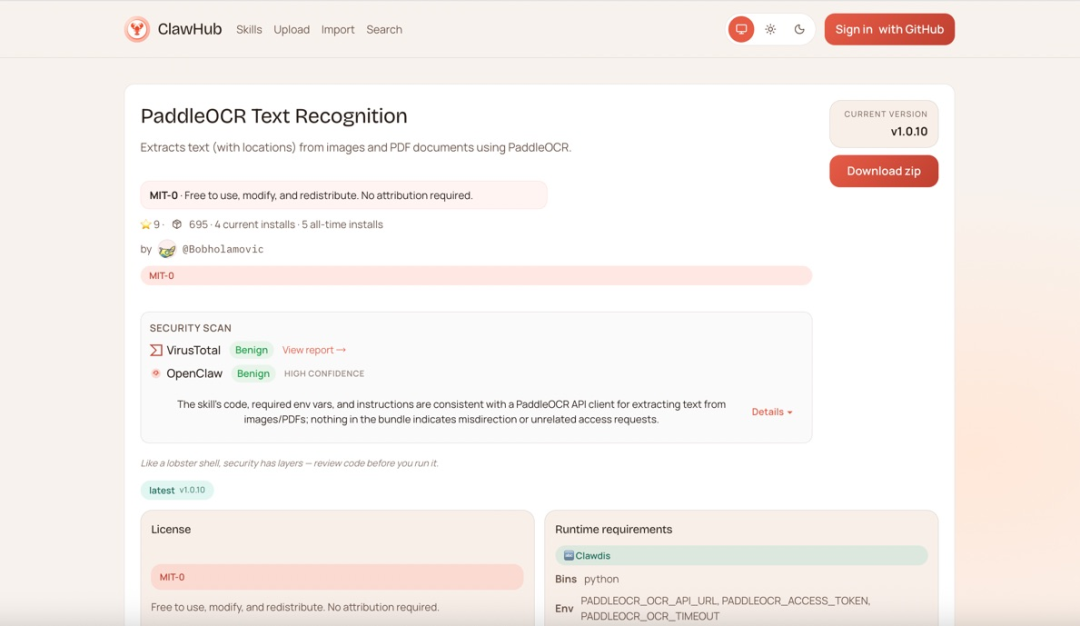Open the Skills nav item

(249, 30)
